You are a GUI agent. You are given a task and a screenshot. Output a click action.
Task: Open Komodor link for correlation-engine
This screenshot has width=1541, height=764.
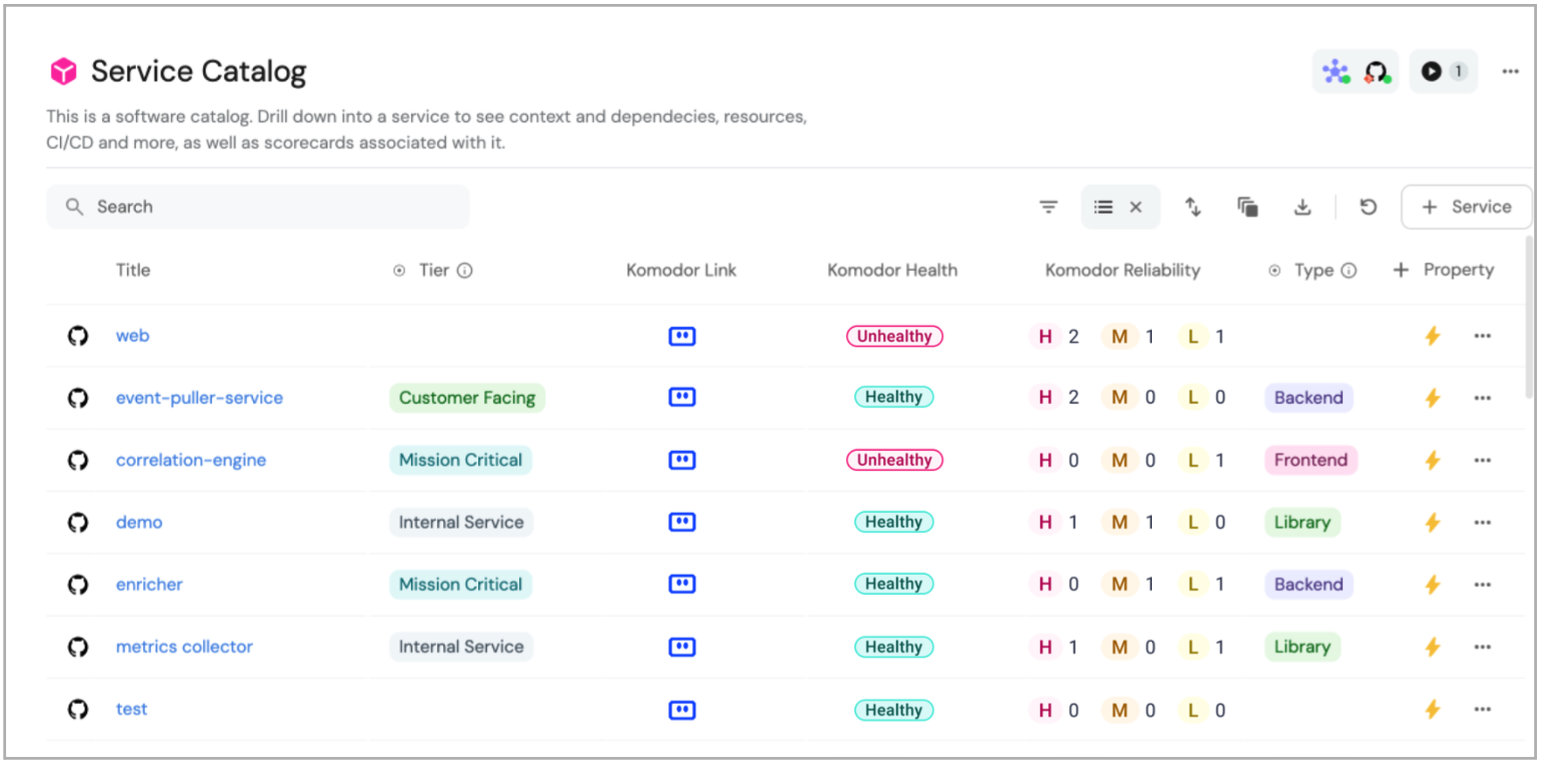[x=682, y=460]
